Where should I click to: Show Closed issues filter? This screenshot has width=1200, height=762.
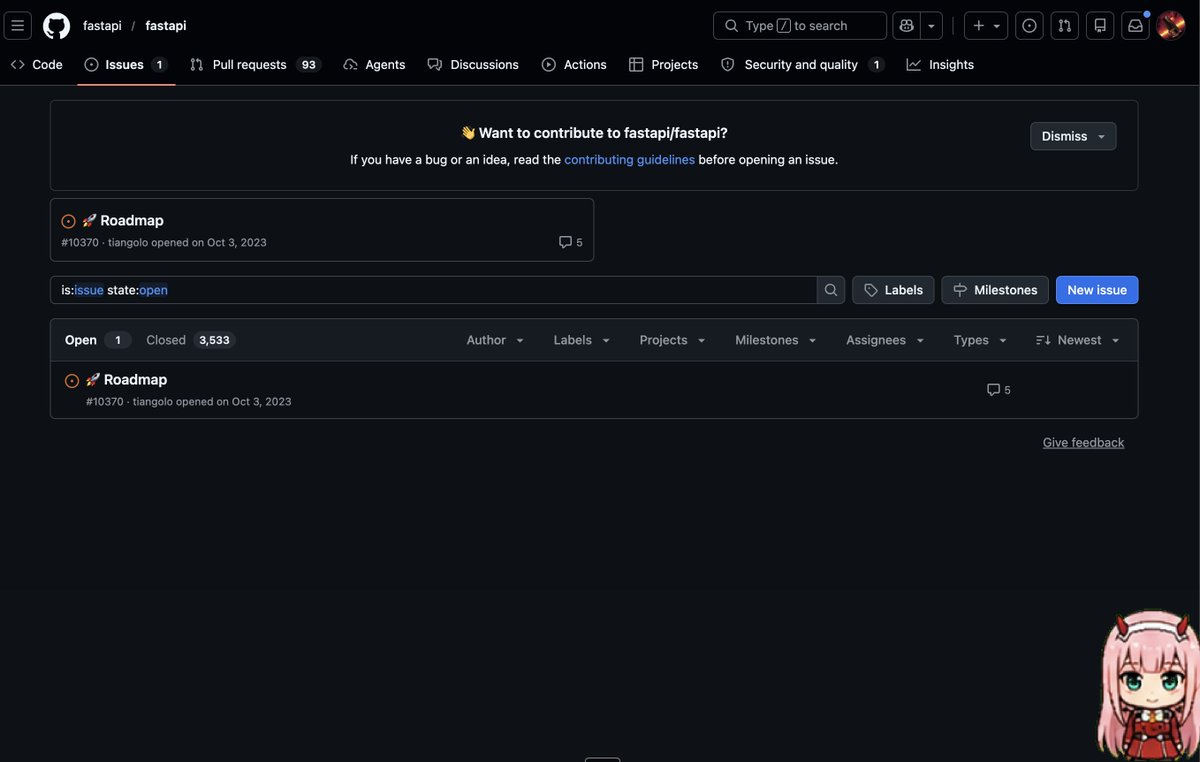(x=191, y=340)
